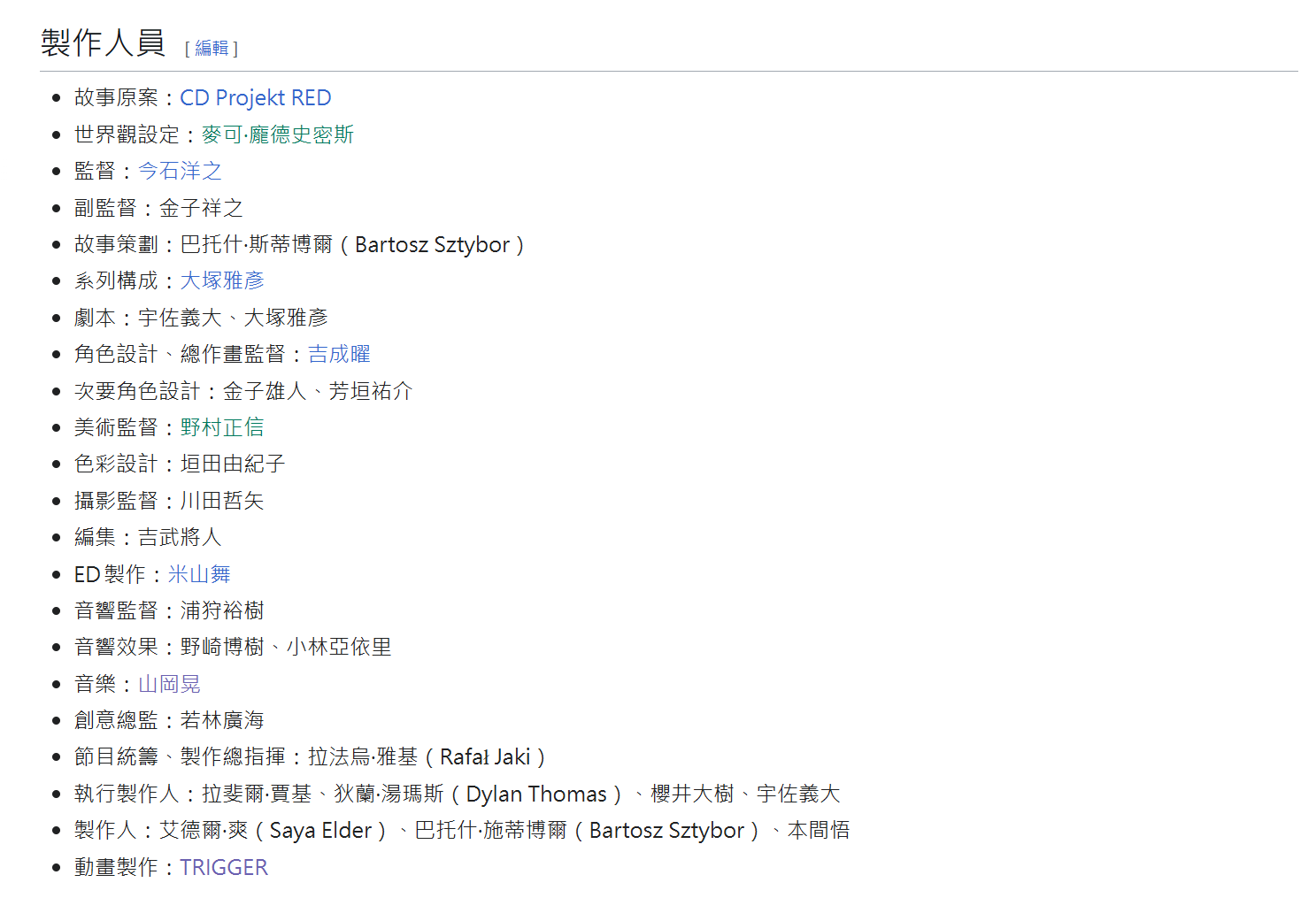1316x898 pixels.
Task: Click the 動畫製作 label
Action: click(x=116, y=867)
